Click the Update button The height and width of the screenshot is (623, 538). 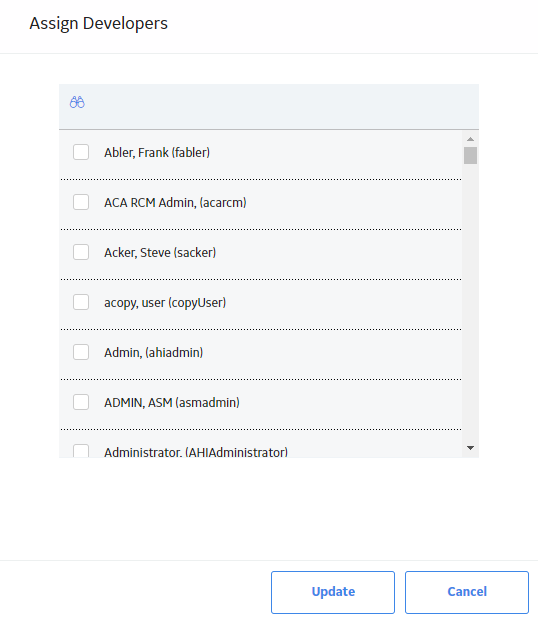pyautogui.click(x=333, y=592)
